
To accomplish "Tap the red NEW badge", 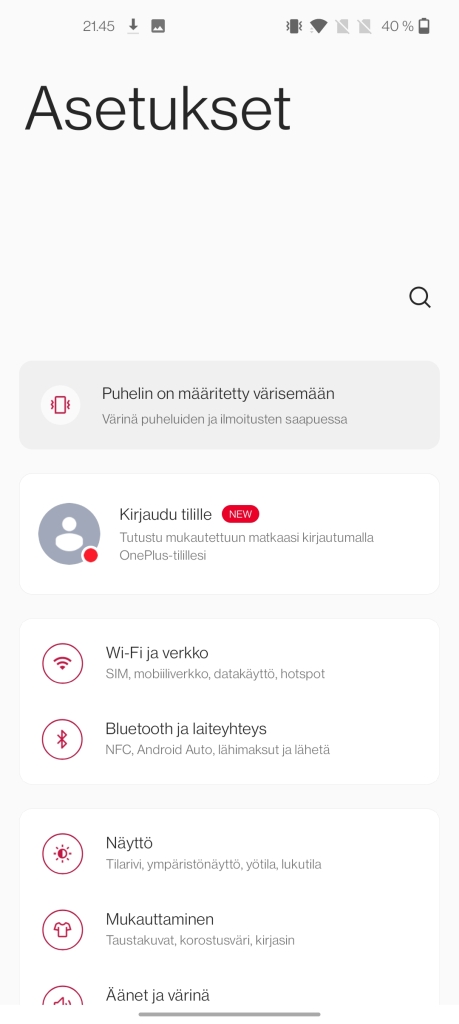I will point(240,514).
